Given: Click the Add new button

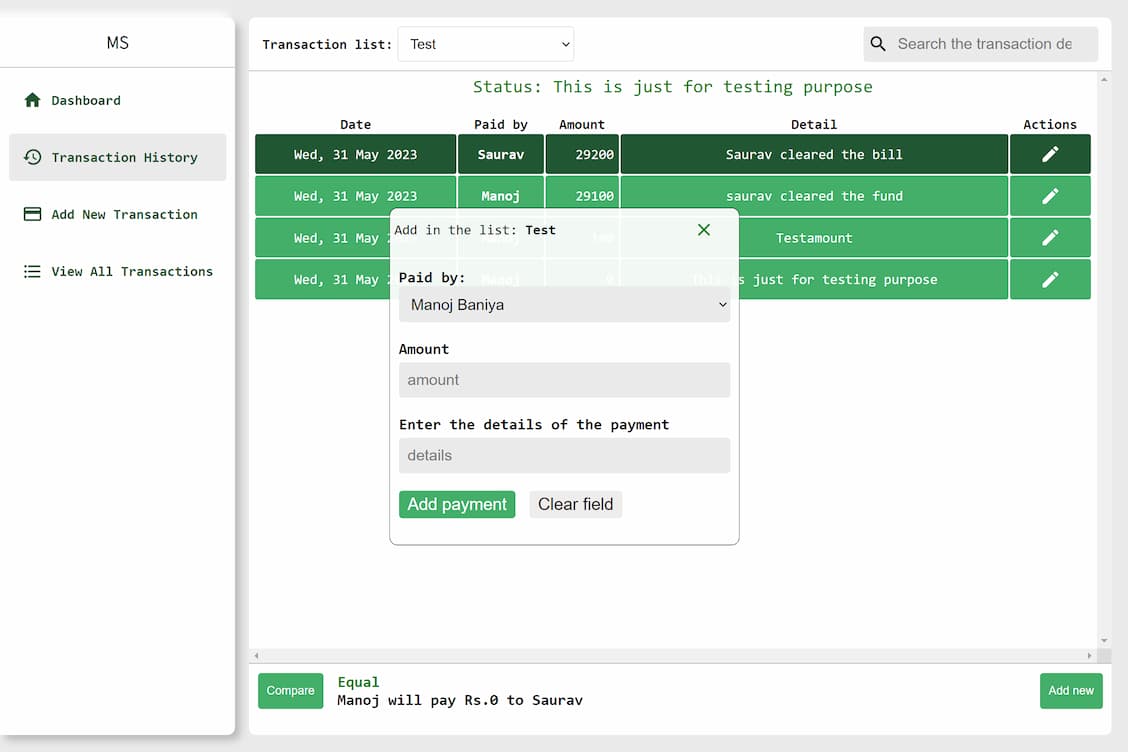Looking at the screenshot, I should pos(1070,691).
